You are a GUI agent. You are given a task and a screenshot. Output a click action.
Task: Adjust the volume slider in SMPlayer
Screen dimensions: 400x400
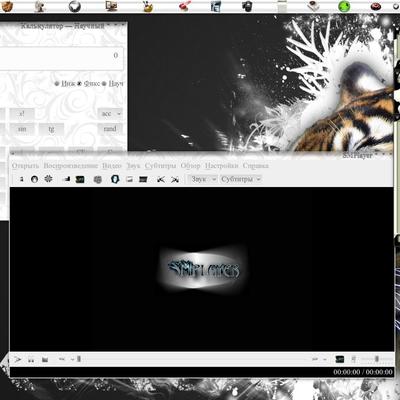click(377, 359)
